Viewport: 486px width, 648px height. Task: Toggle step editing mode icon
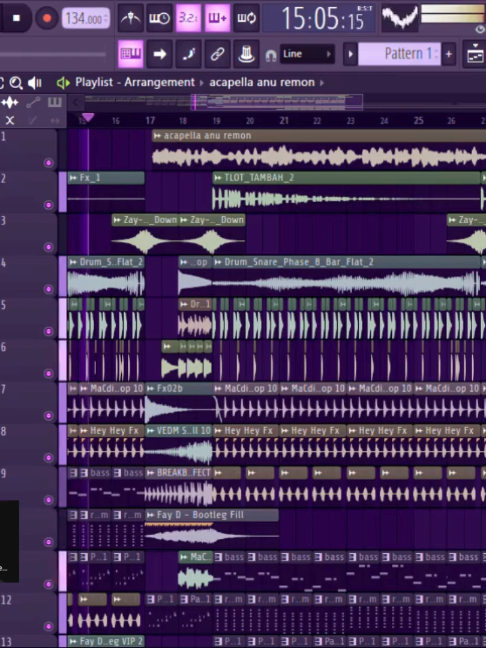click(188, 54)
